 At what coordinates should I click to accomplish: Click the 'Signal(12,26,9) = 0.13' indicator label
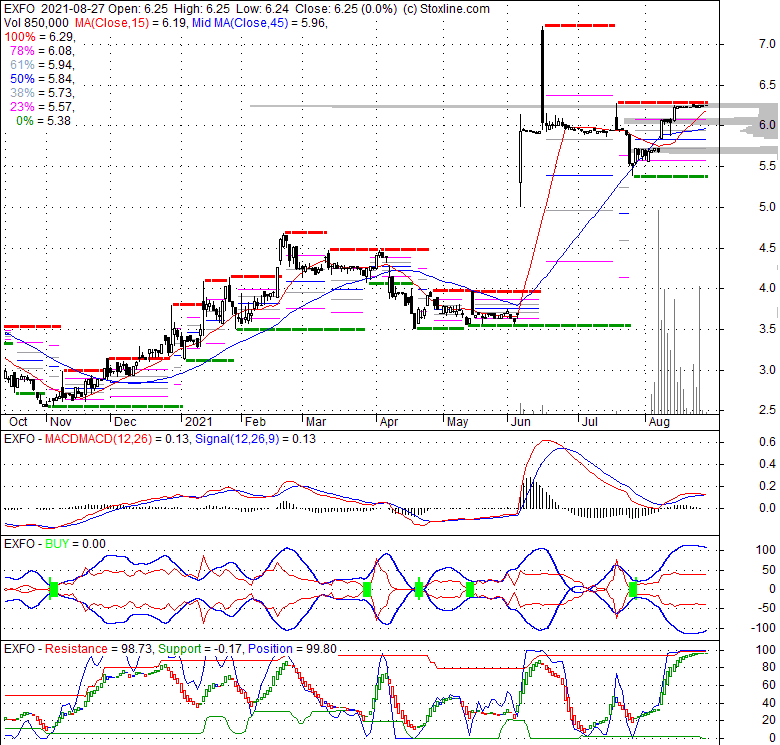255,439
